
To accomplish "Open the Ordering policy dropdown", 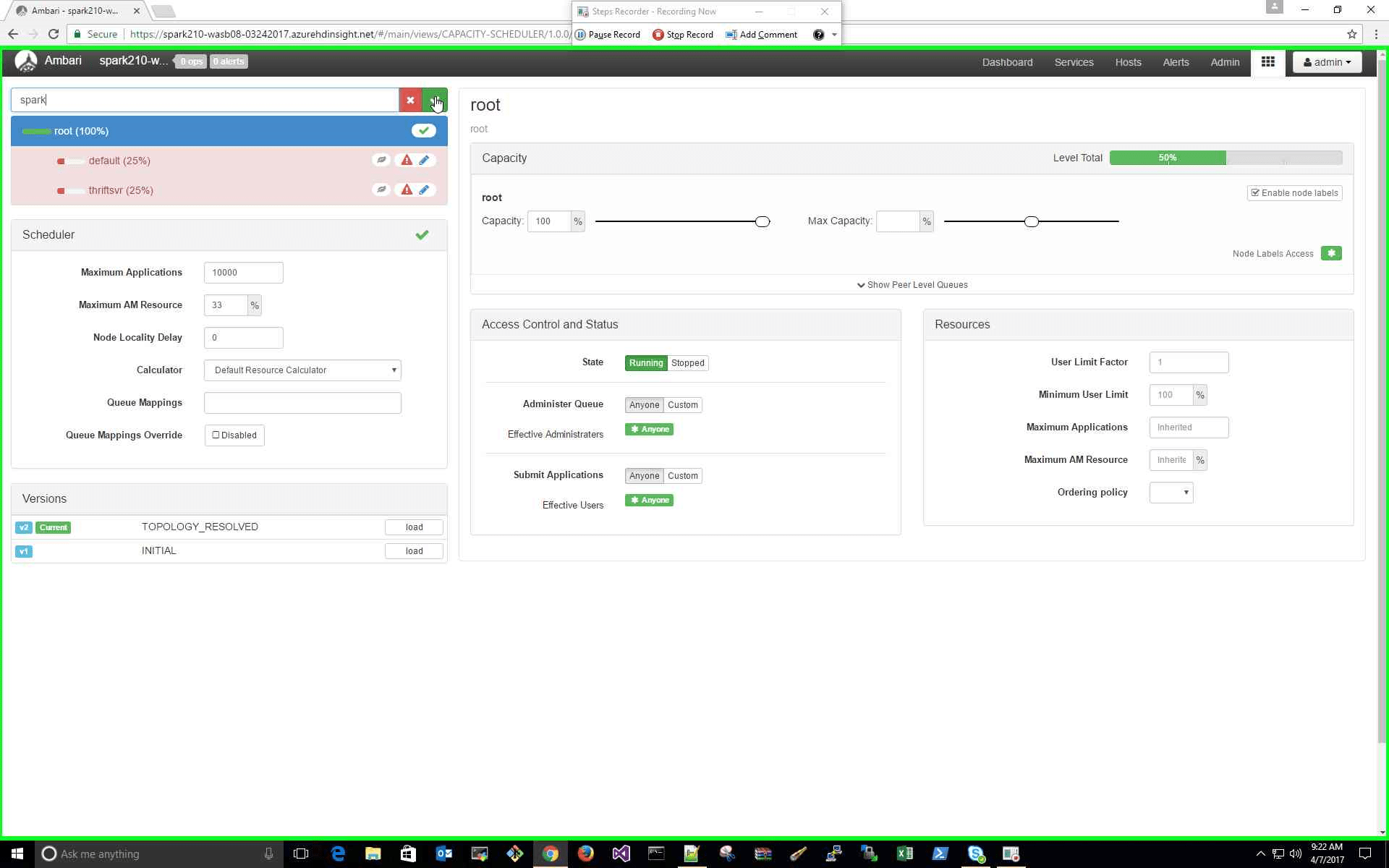I will pos(1171,493).
